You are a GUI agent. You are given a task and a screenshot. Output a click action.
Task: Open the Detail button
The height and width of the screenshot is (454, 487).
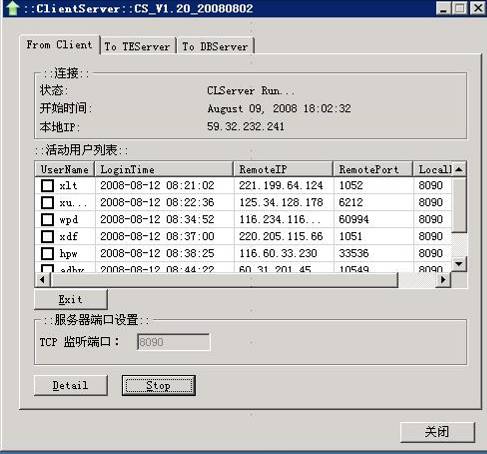click(x=71, y=385)
